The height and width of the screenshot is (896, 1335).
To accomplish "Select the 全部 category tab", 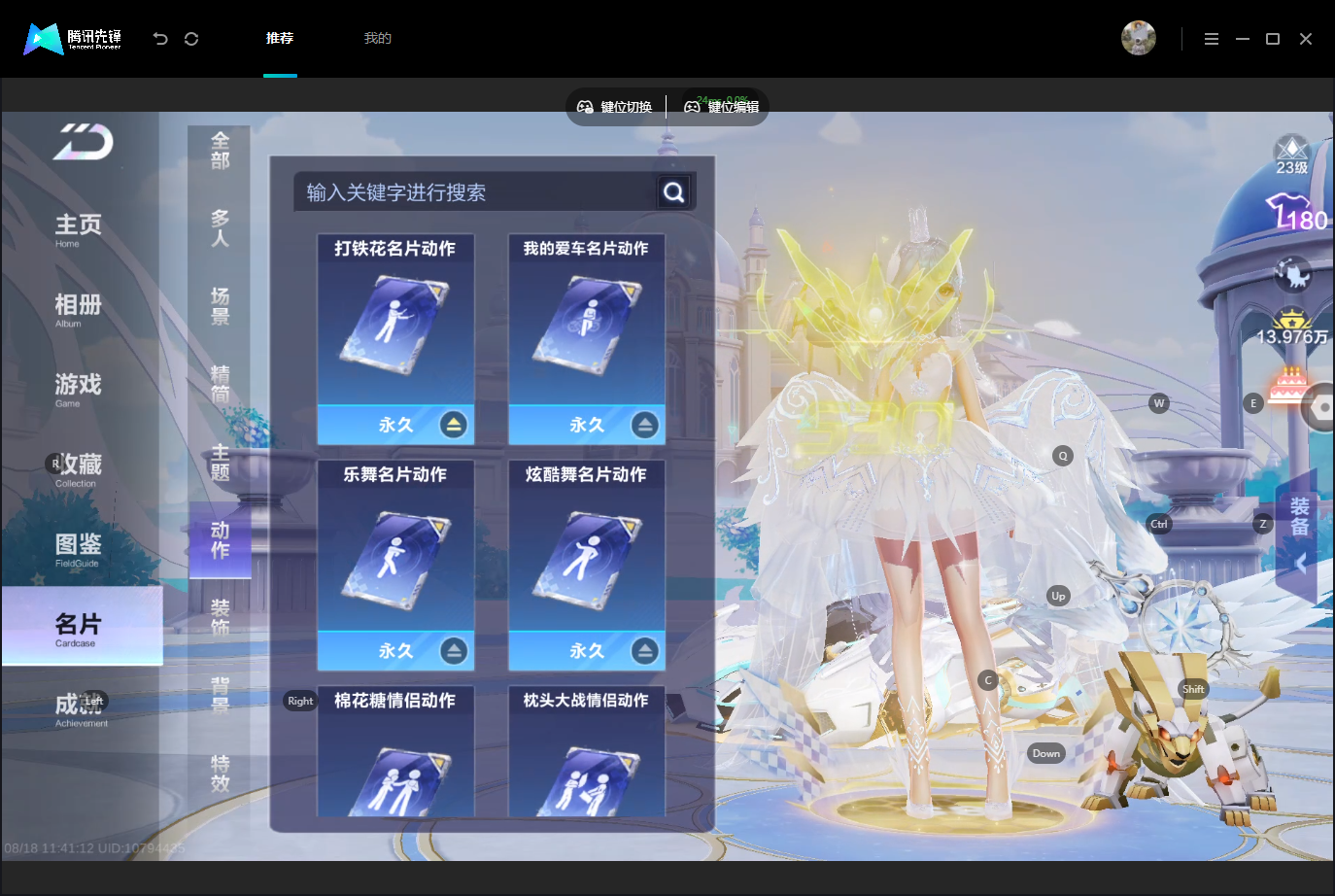I will (221, 151).
